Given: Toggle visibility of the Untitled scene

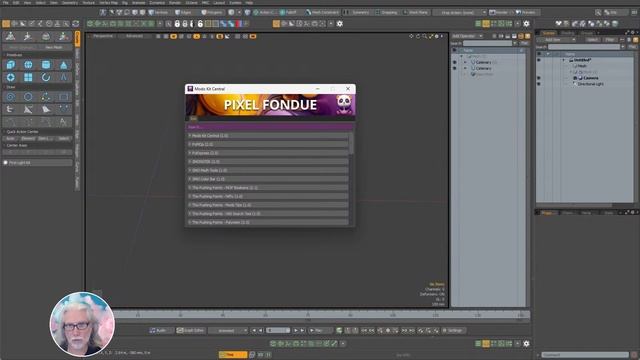Looking at the screenshot, I should (539, 60).
